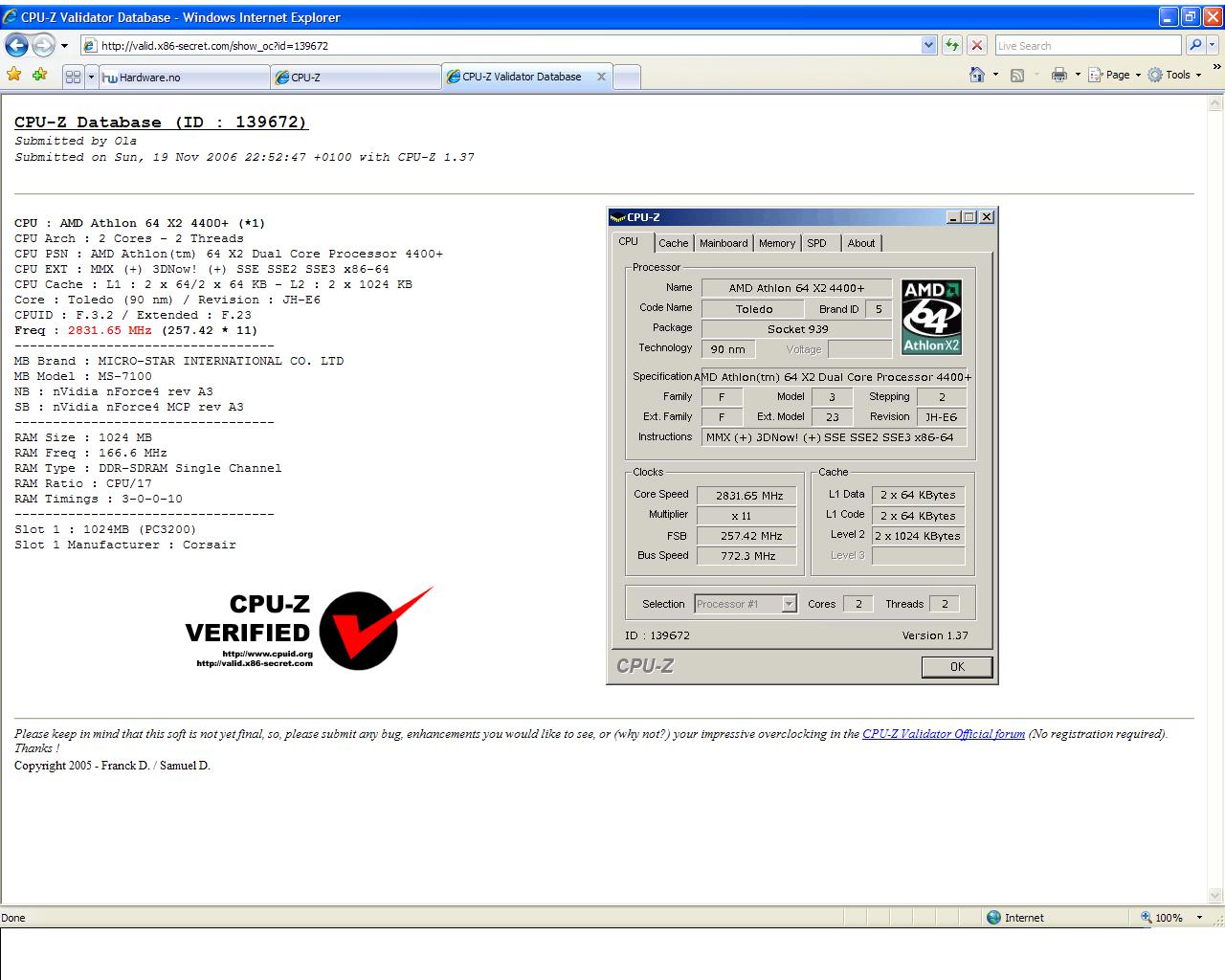Open the Home button dropdown arrow

[x=995, y=75]
